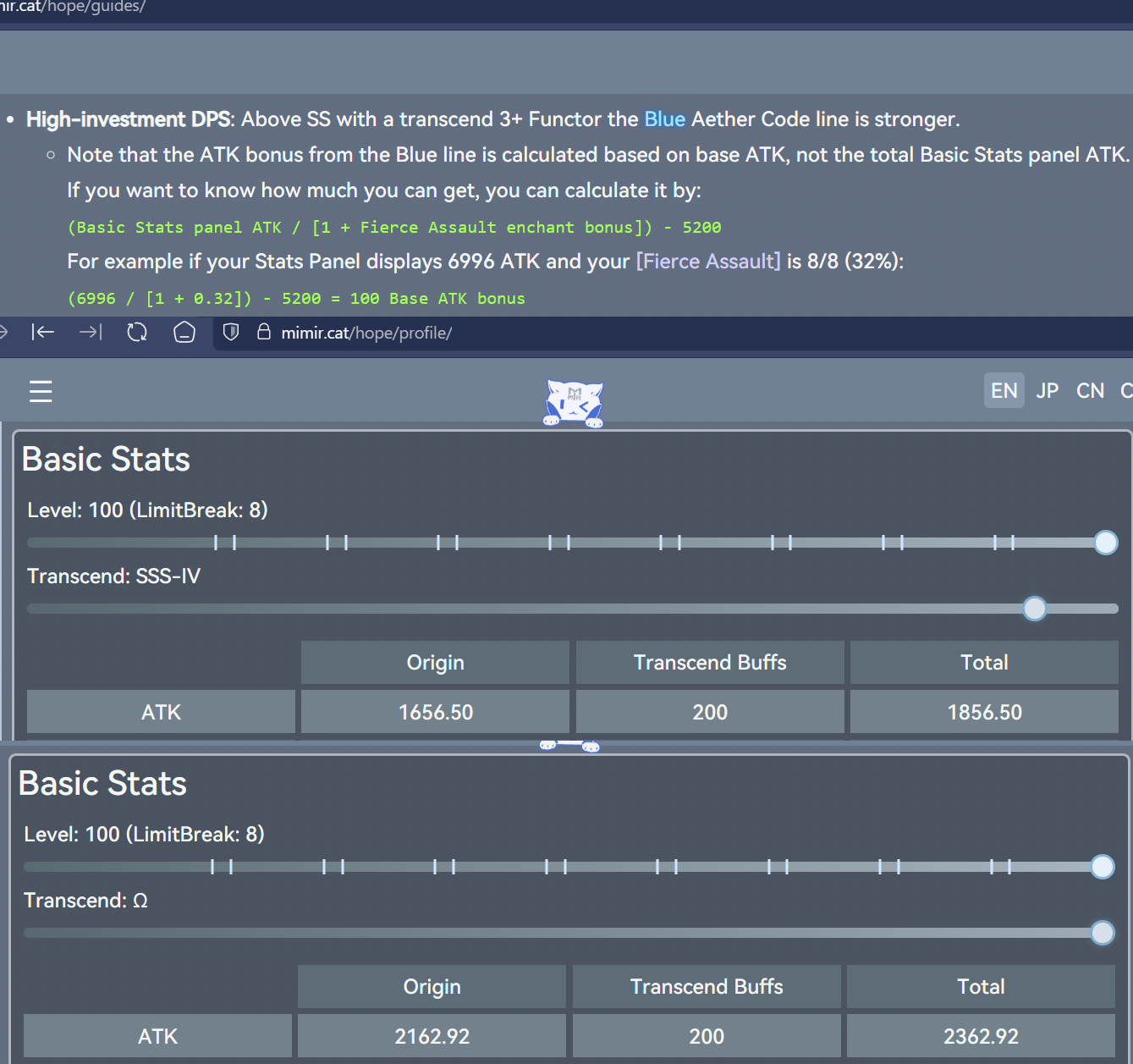Click Origin column header above 1656.50
Image resolution: width=1133 pixels, height=1064 pixels.
(x=435, y=662)
